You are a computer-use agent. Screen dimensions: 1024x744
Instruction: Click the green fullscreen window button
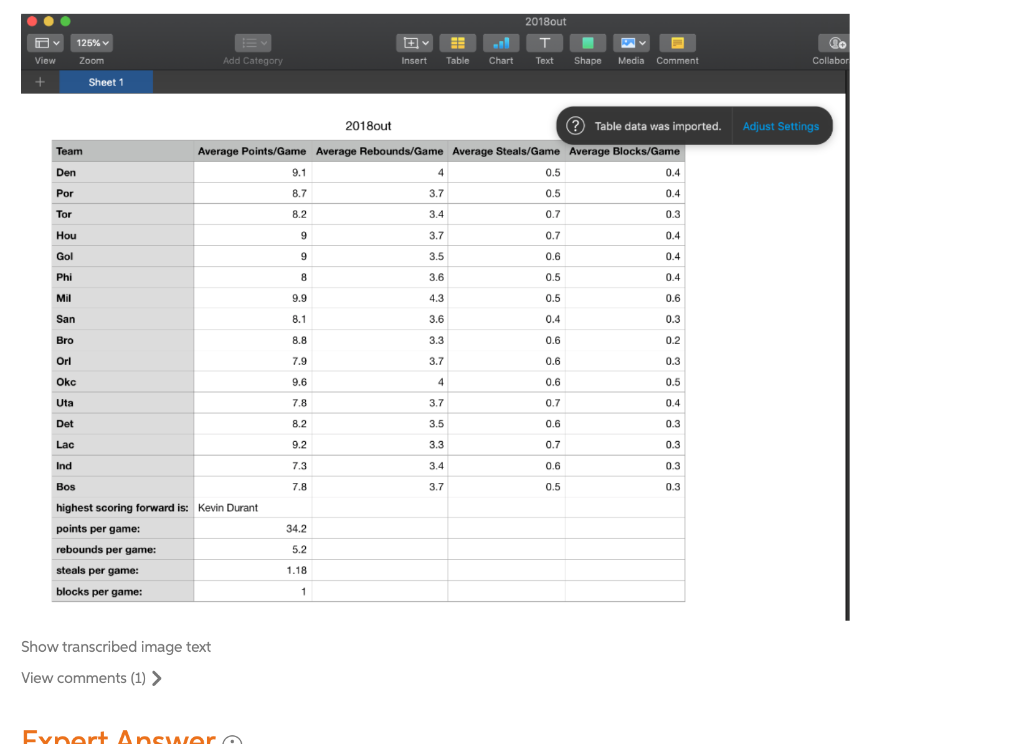tap(65, 22)
